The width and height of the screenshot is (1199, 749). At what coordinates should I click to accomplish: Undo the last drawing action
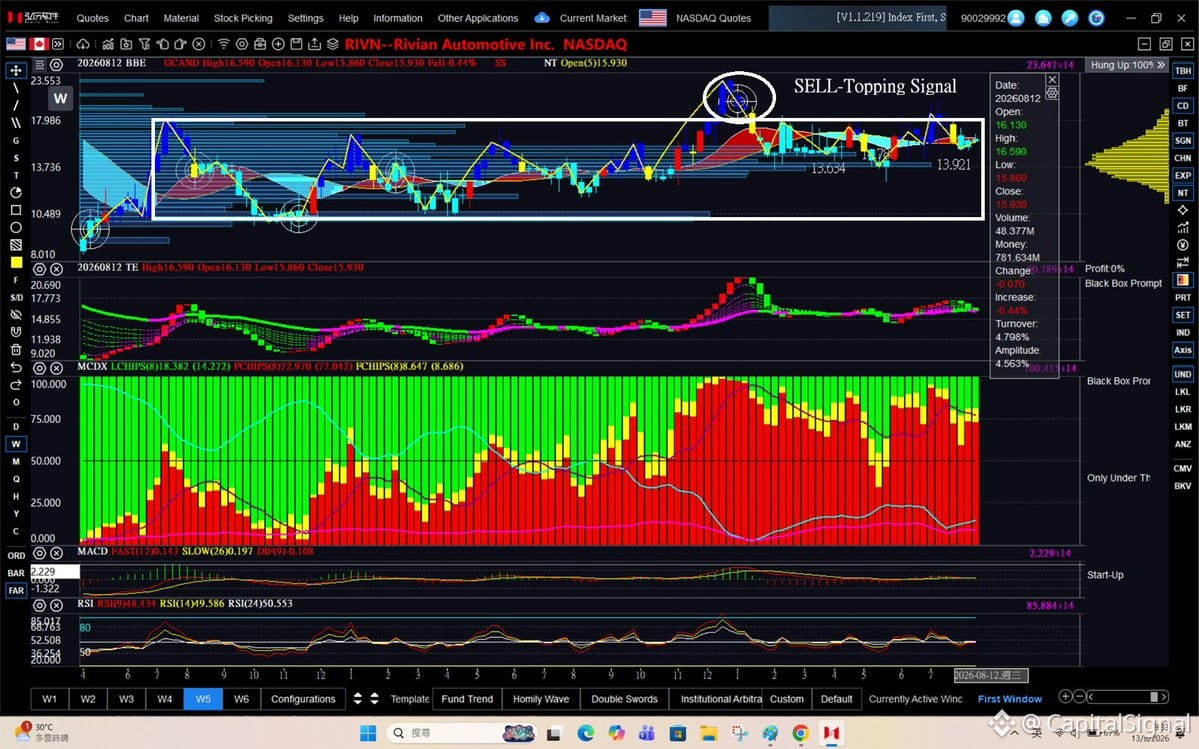pos(15,367)
